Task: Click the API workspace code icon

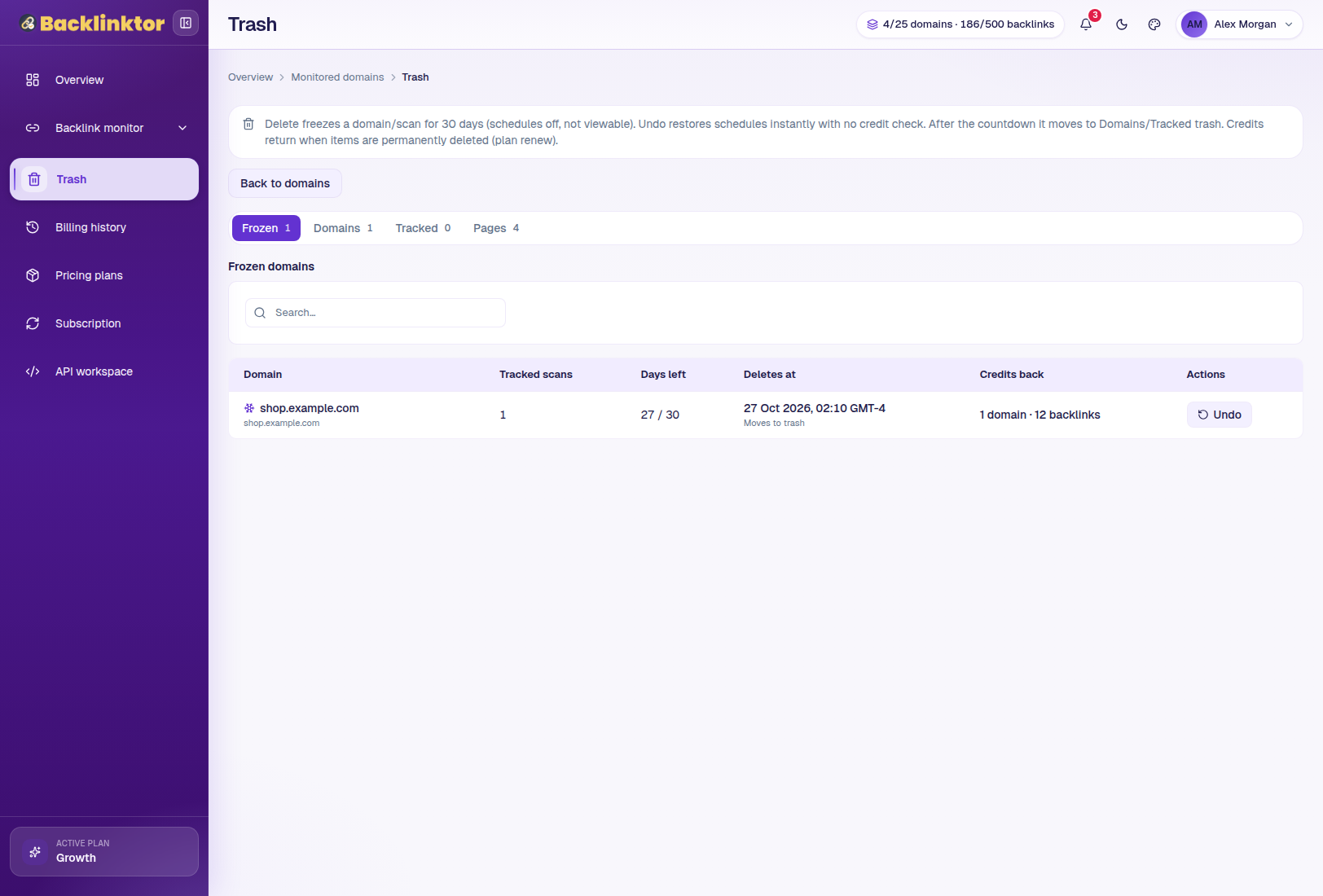Action: (33, 371)
